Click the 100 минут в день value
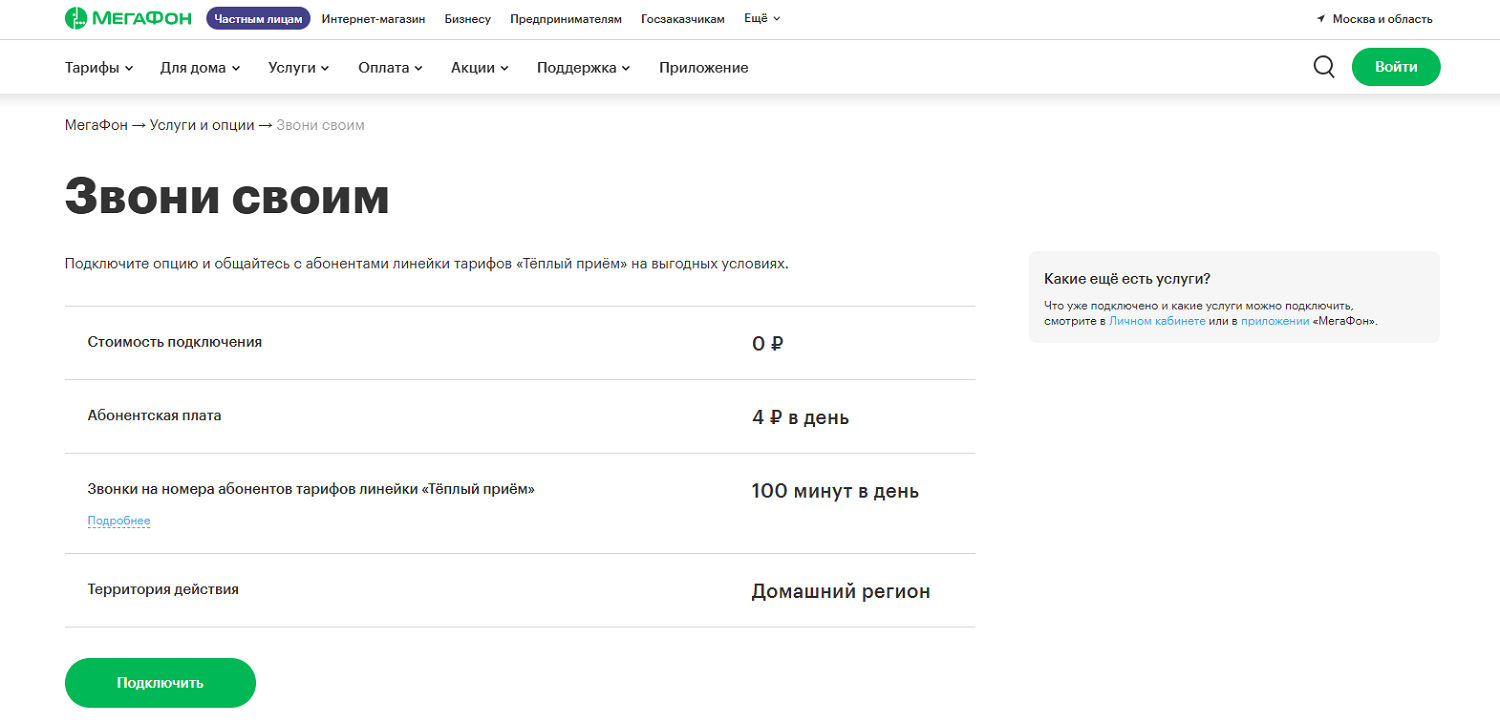Image resolution: width=1500 pixels, height=724 pixels. [835, 491]
